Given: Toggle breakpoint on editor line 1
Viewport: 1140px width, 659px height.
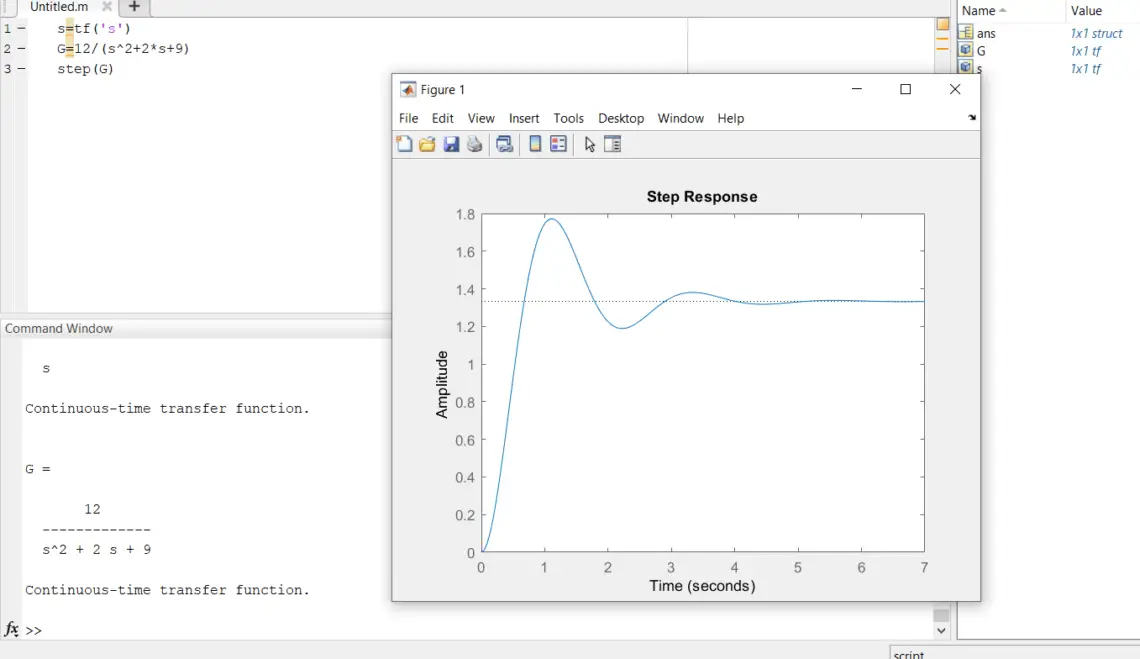Looking at the screenshot, I should tap(21, 29).
